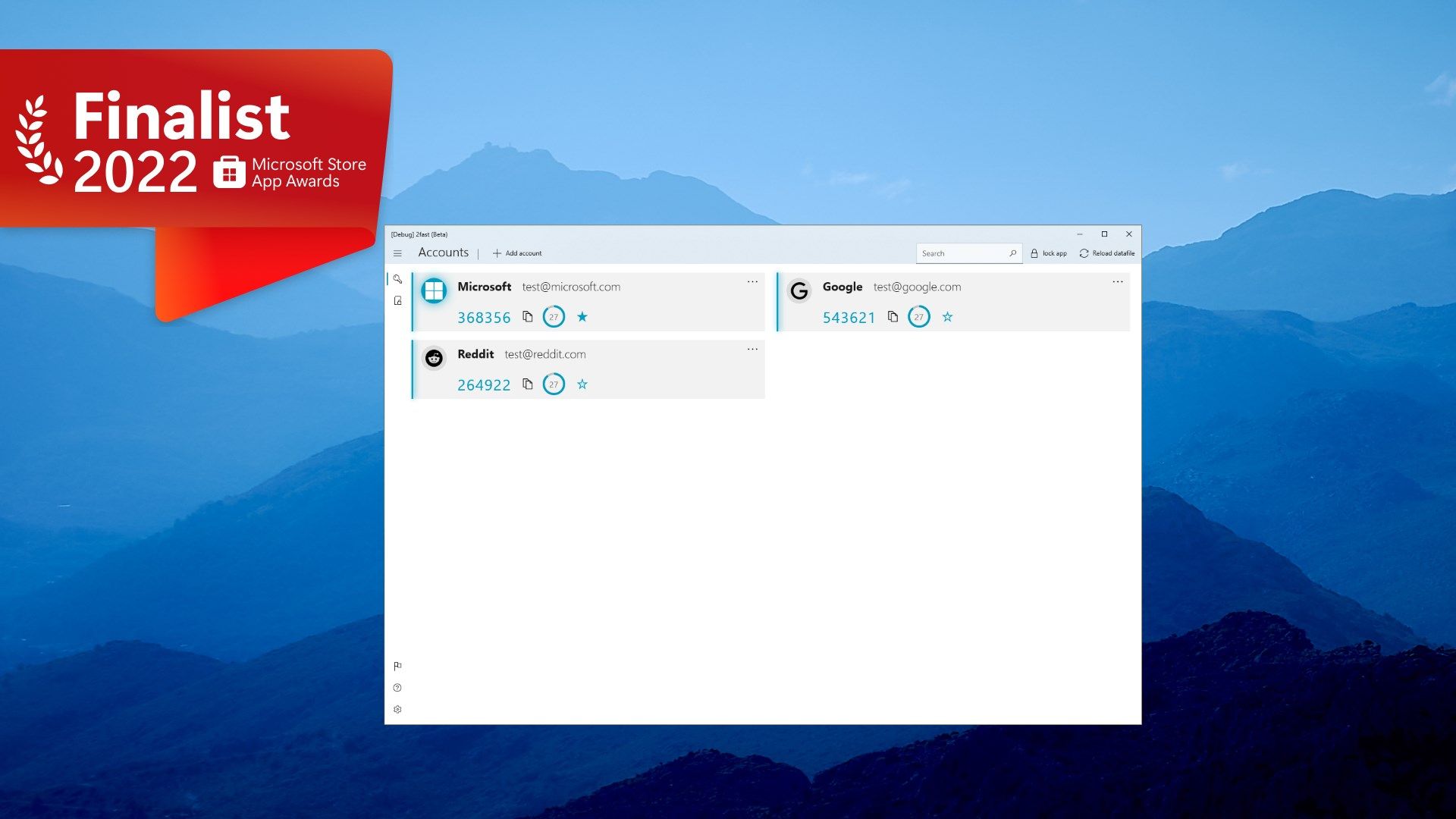The image size is (1456, 819).
Task: Click the test@google.com email label
Action: coord(917,287)
